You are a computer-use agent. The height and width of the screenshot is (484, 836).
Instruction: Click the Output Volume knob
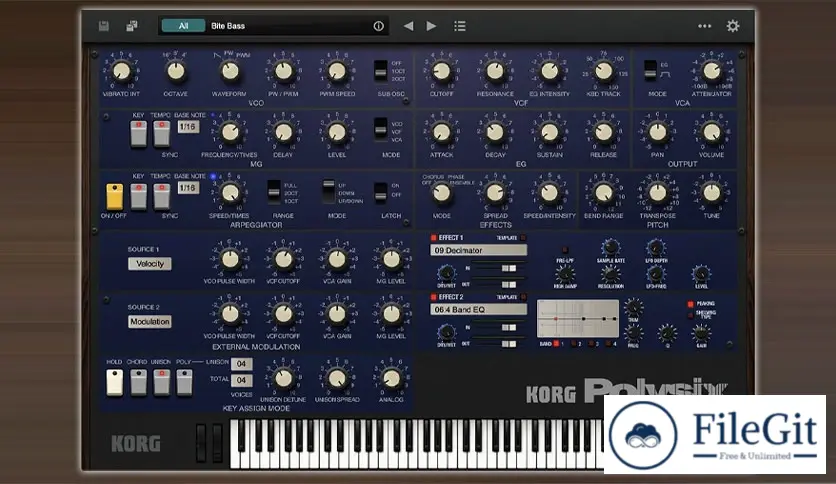coord(712,132)
